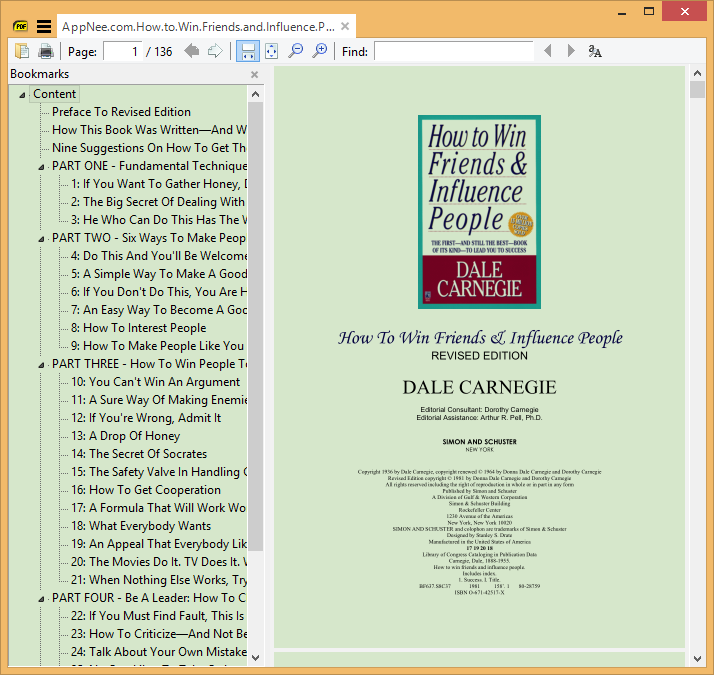Open chapter 19 An Appeal That Everybody Likes
Image resolution: width=714 pixels, height=675 pixels.
[158, 543]
